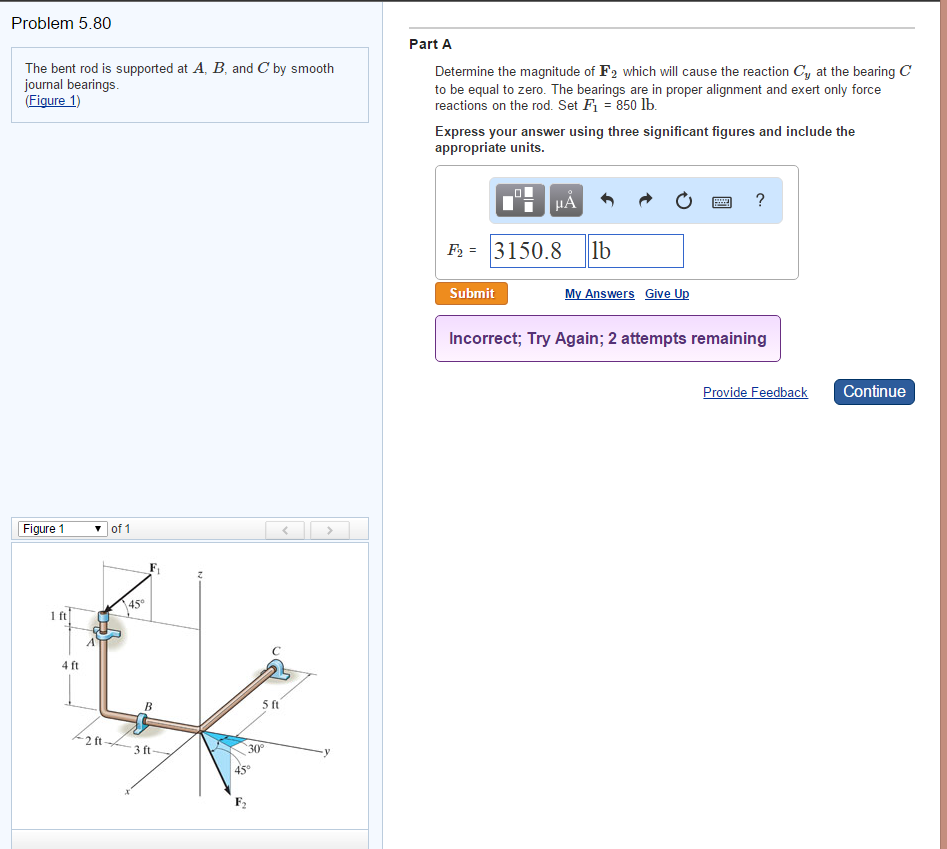Open the keyboard shortcuts icon
The height and width of the screenshot is (849, 947).
[x=721, y=201]
